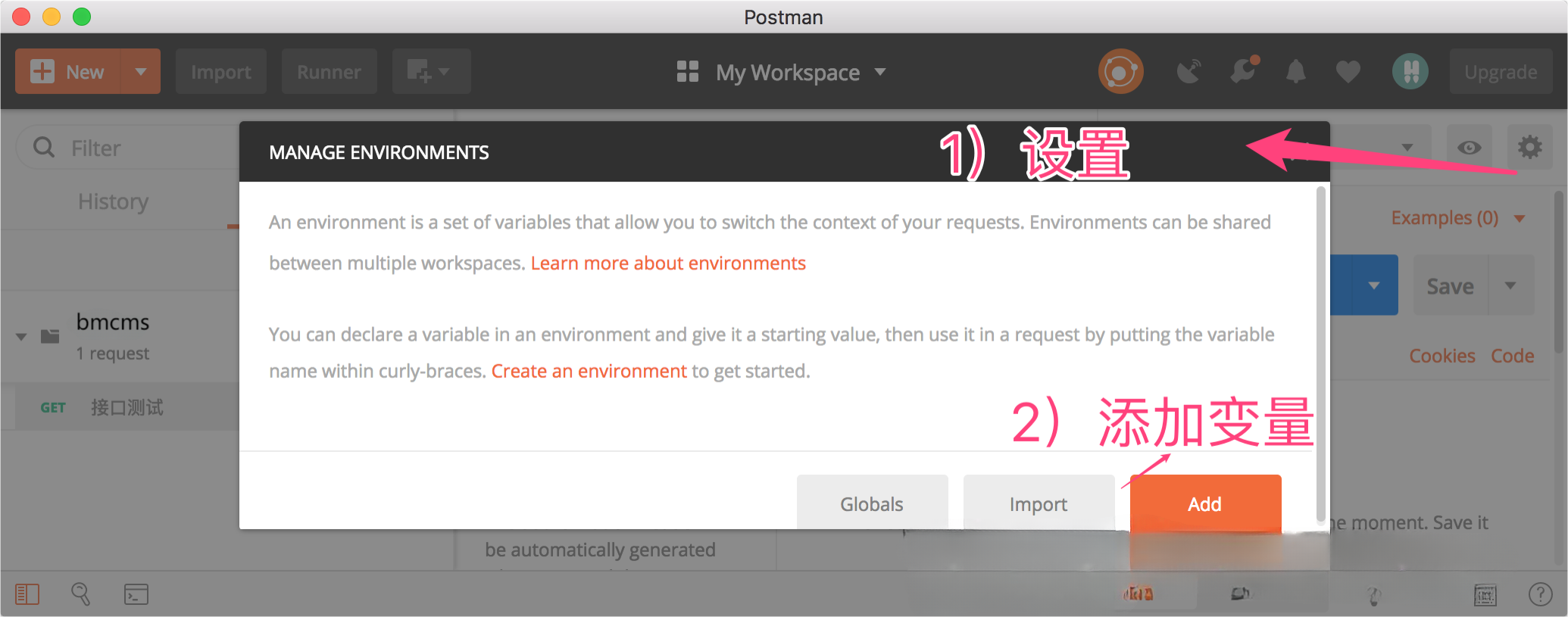Open the Postman console icon
The height and width of the screenshot is (617, 1568).
tap(136, 594)
